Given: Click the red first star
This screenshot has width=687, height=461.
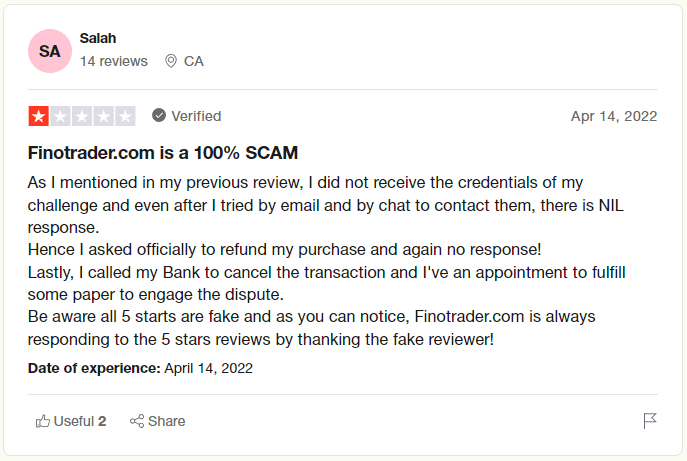Looking at the screenshot, I should 39,116.
